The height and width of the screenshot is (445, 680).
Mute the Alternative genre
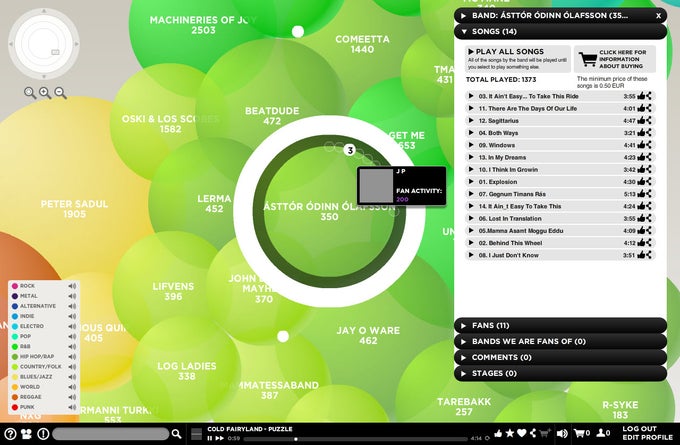coord(72,306)
